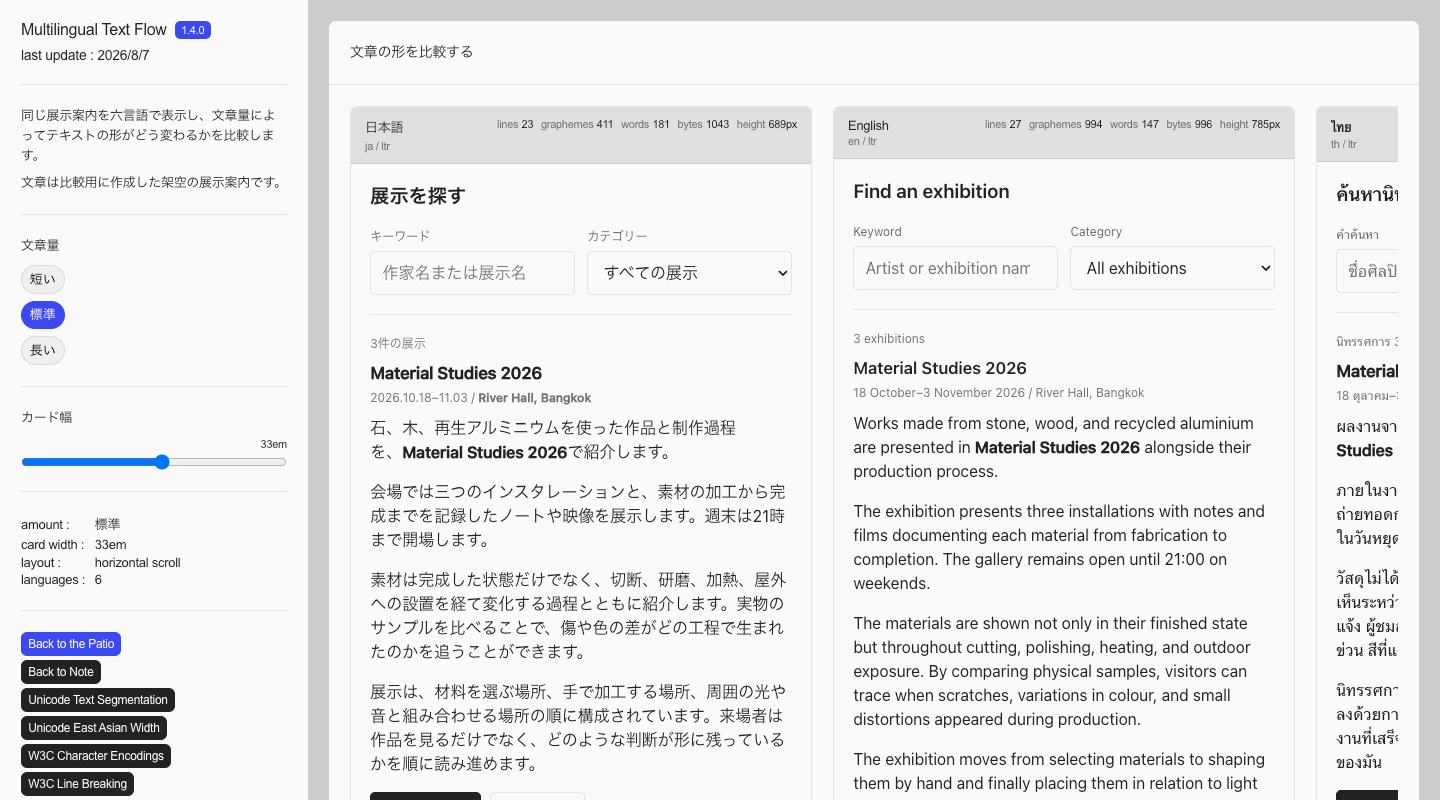The image size is (1440, 800).
Task: Open W3C Line Breaking link
Action: (77, 784)
